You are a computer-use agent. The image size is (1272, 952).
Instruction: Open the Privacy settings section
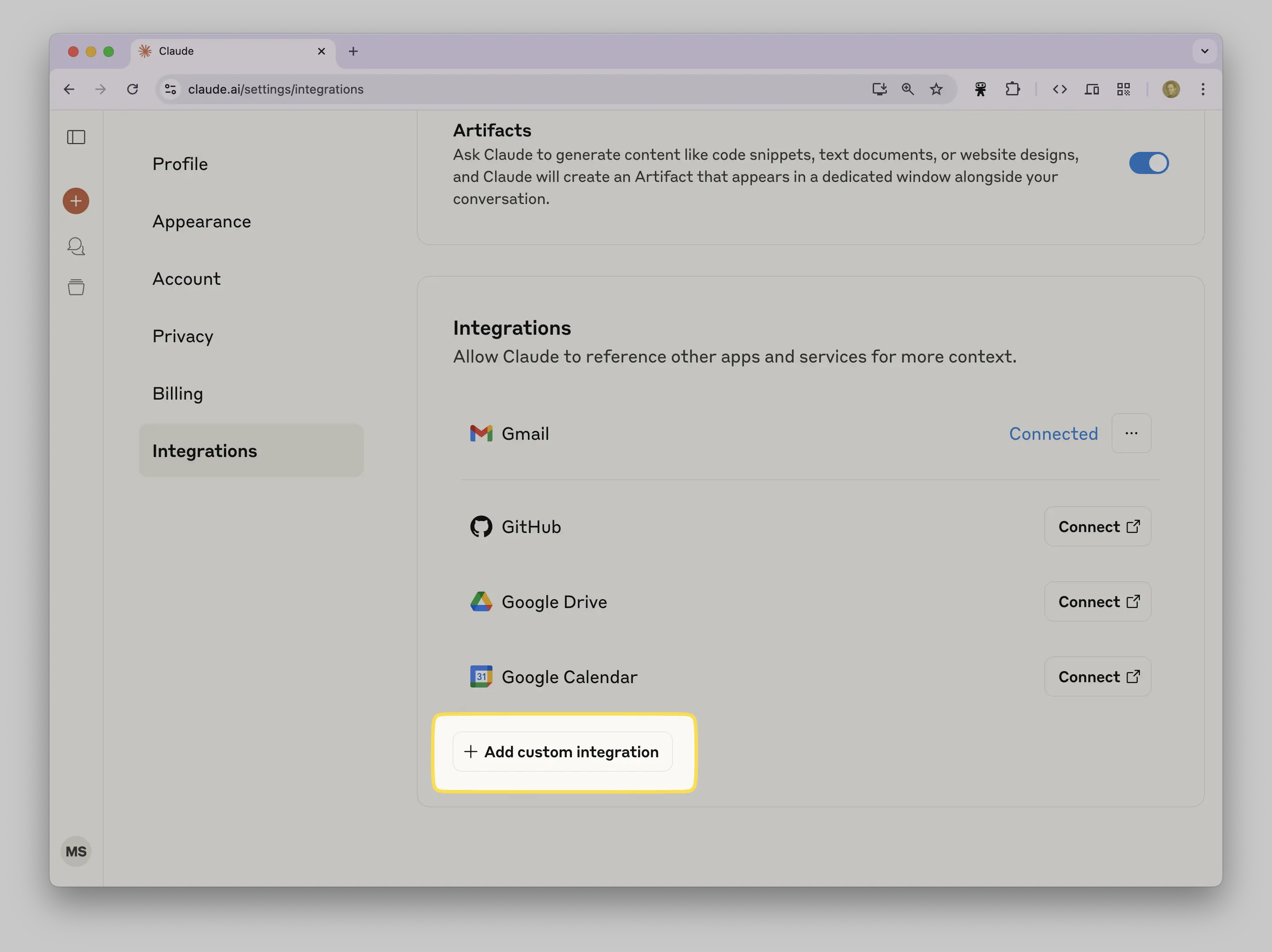pos(183,336)
